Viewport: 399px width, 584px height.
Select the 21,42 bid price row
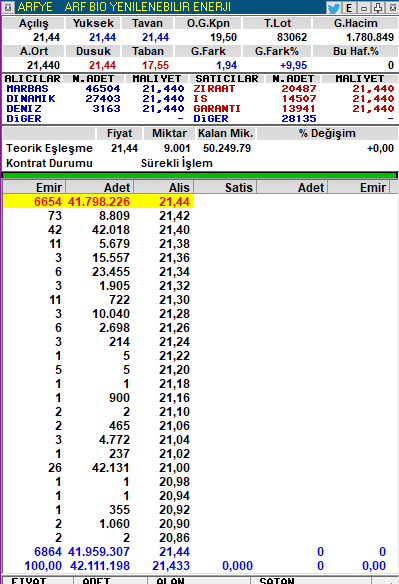98,216
